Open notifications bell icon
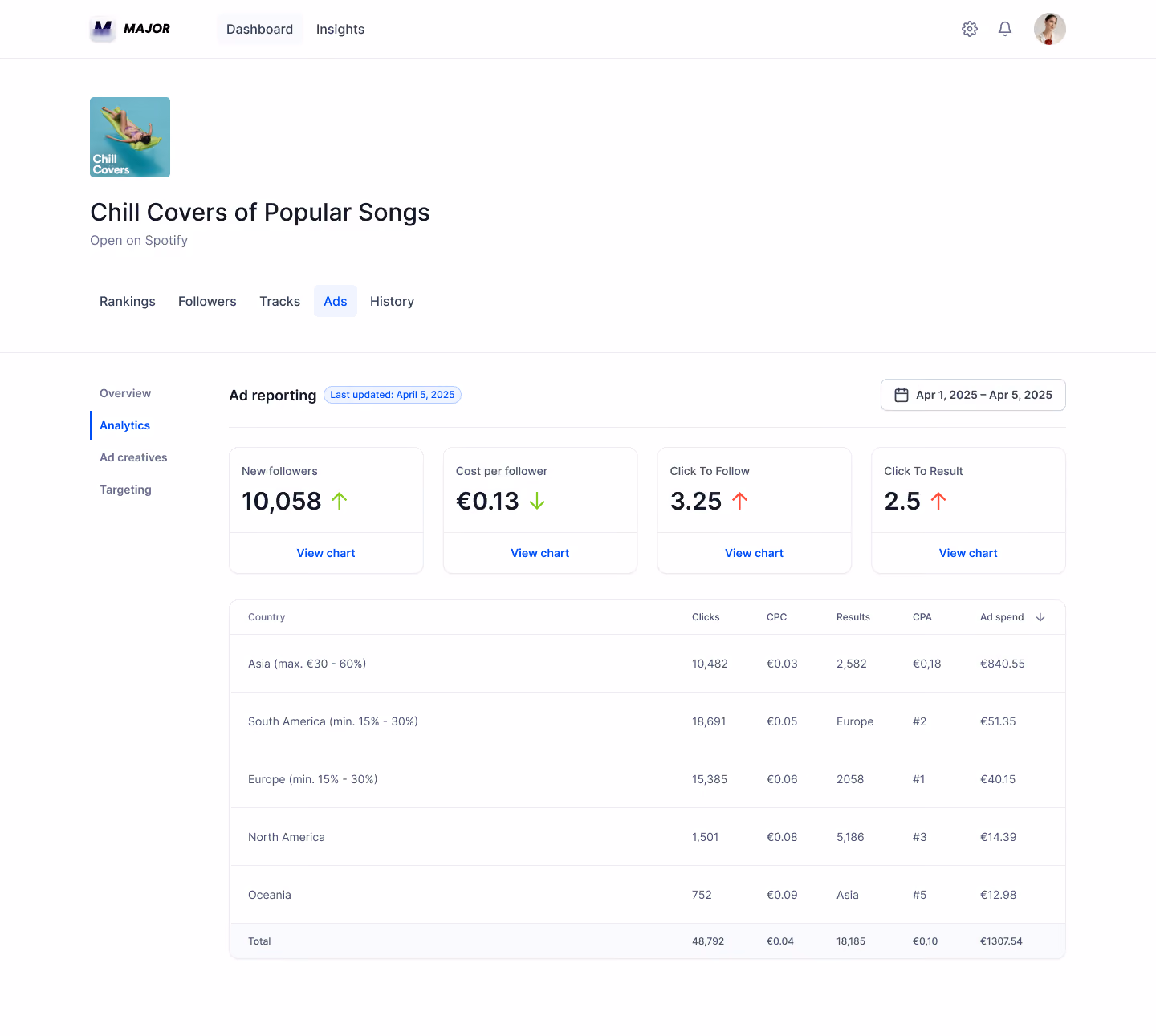 coord(1005,29)
